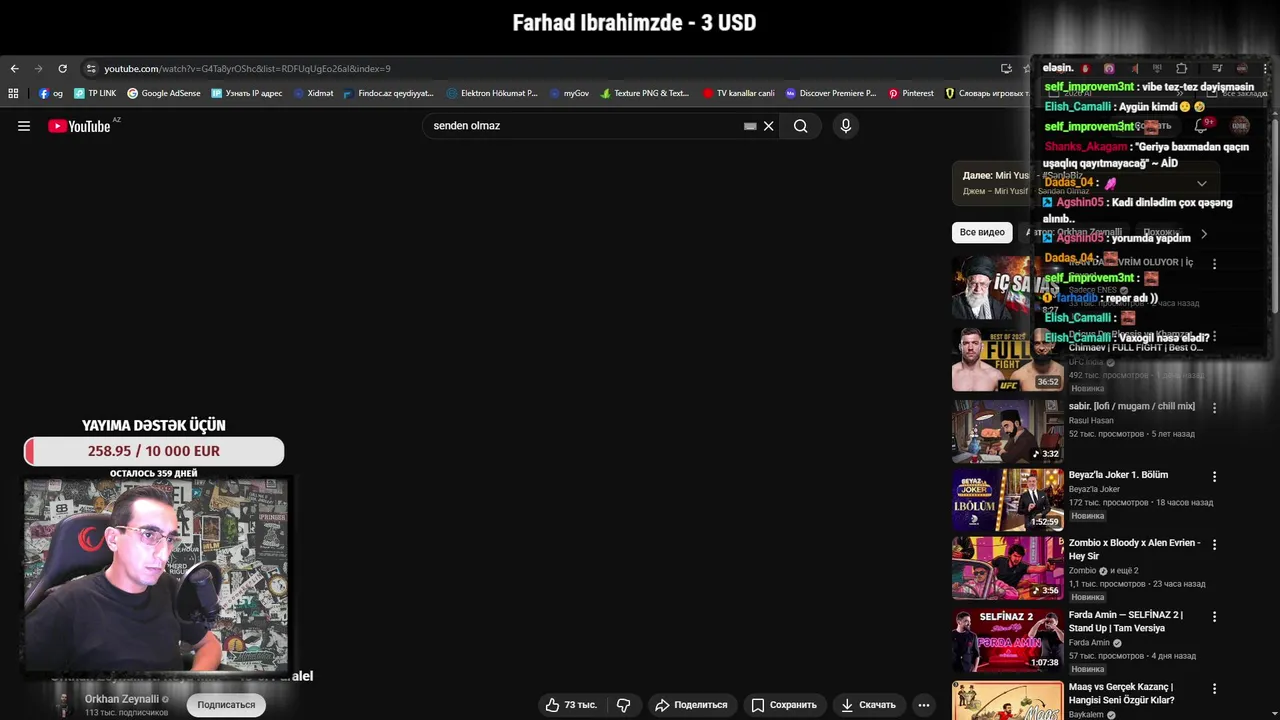Open the 'Словарь игровых' bookmark
The width and height of the screenshot is (1280, 720).
(x=986, y=93)
